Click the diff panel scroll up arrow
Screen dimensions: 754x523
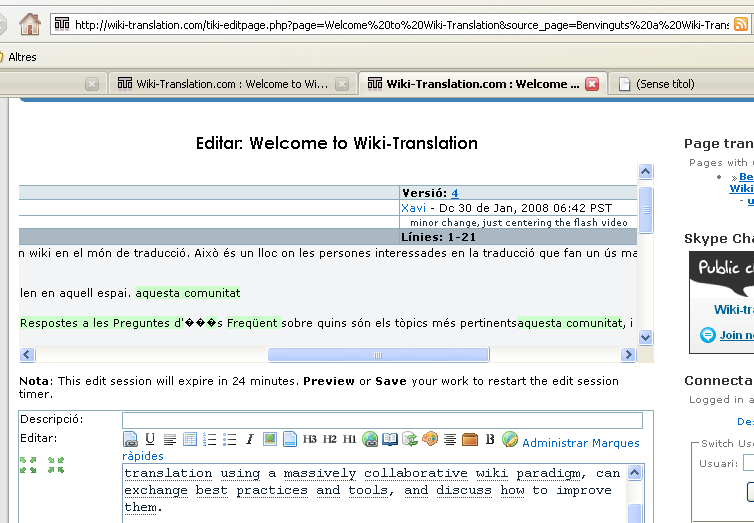[x=645, y=171]
